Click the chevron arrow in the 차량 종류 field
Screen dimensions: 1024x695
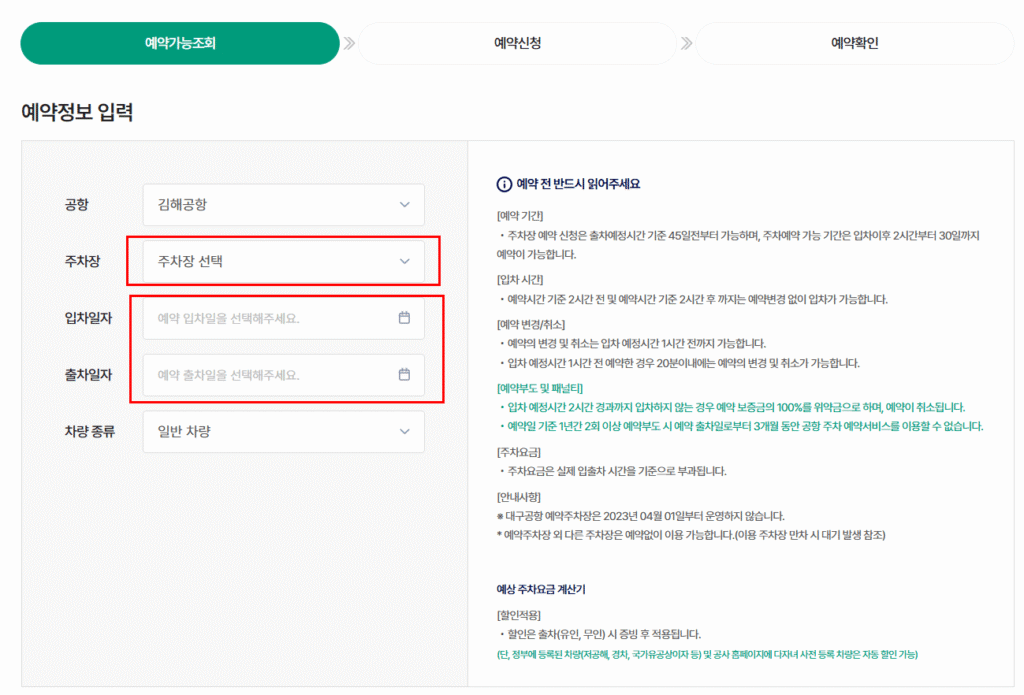click(404, 432)
